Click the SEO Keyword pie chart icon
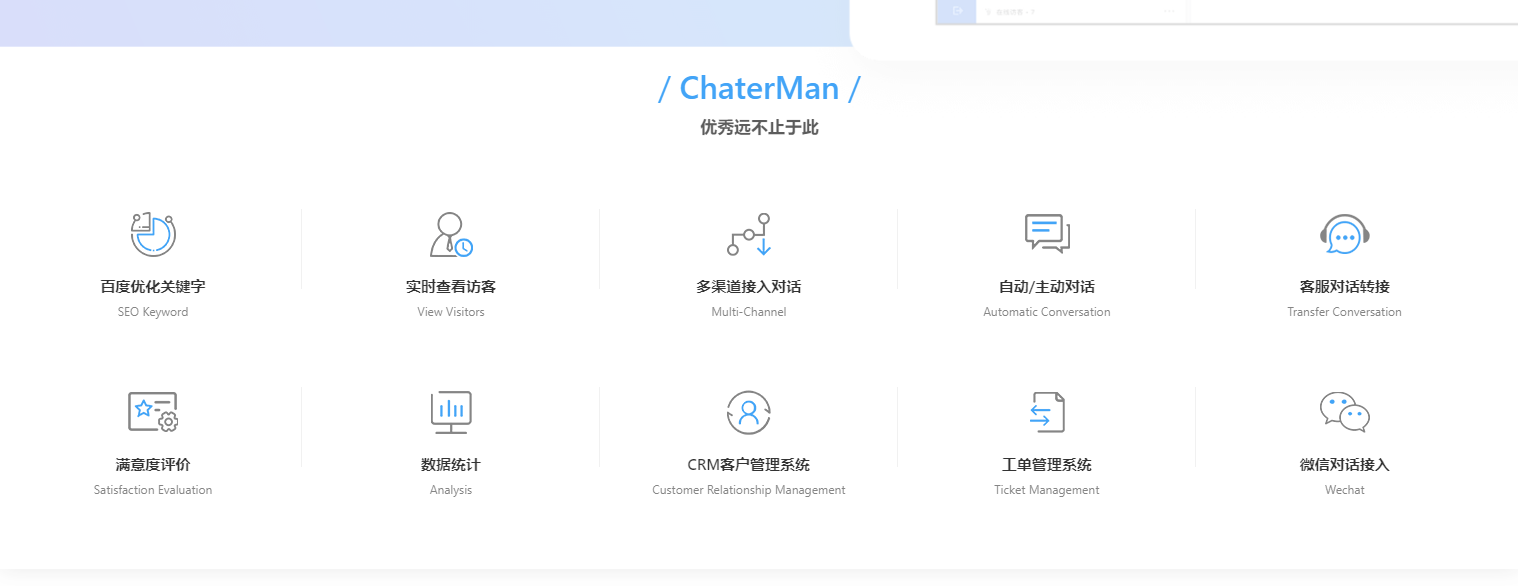The height and width of the screenshot is (586, 1518). click(153, 234)
